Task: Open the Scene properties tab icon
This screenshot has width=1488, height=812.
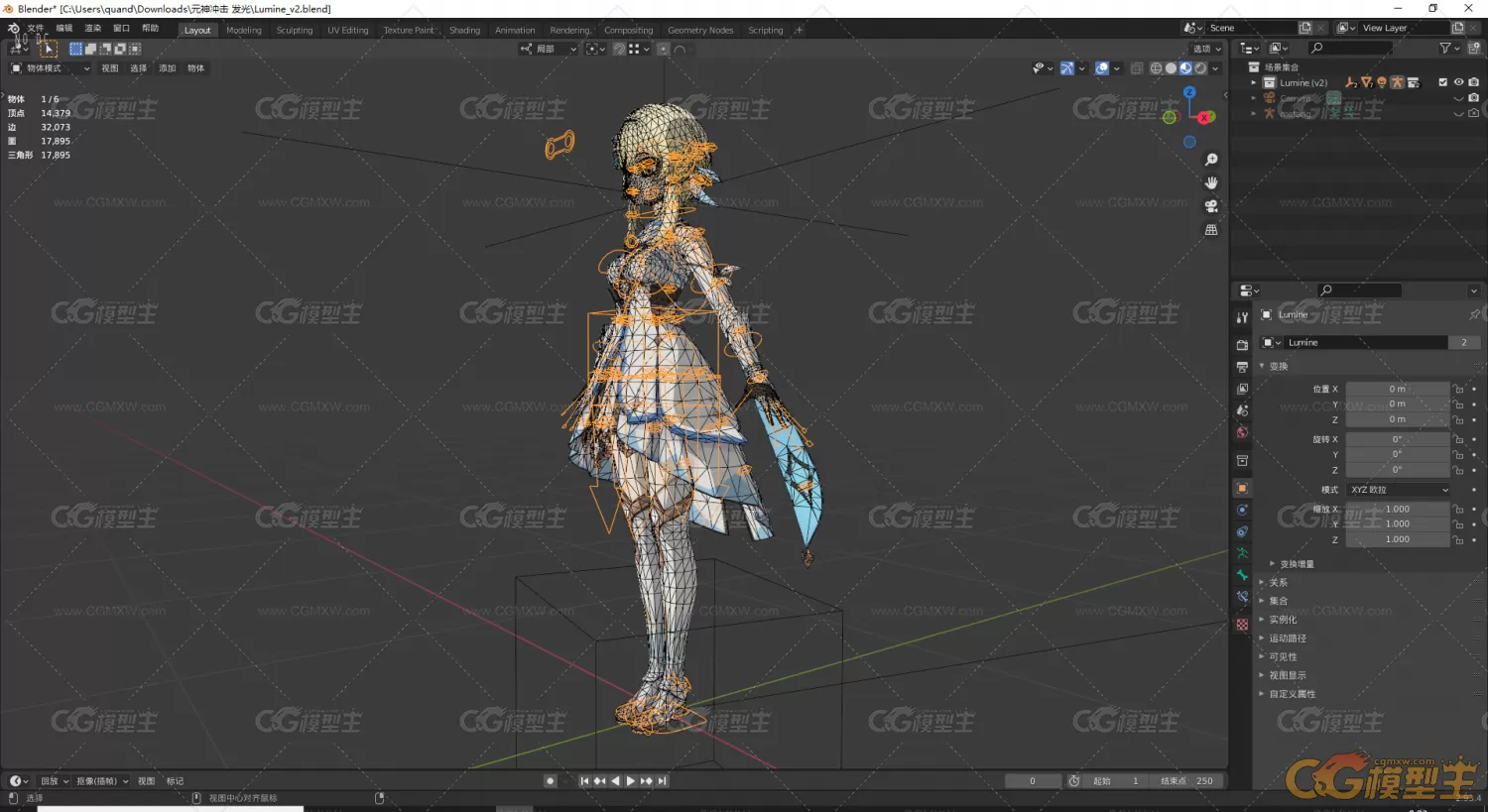Action: [x=1242, y=410]
